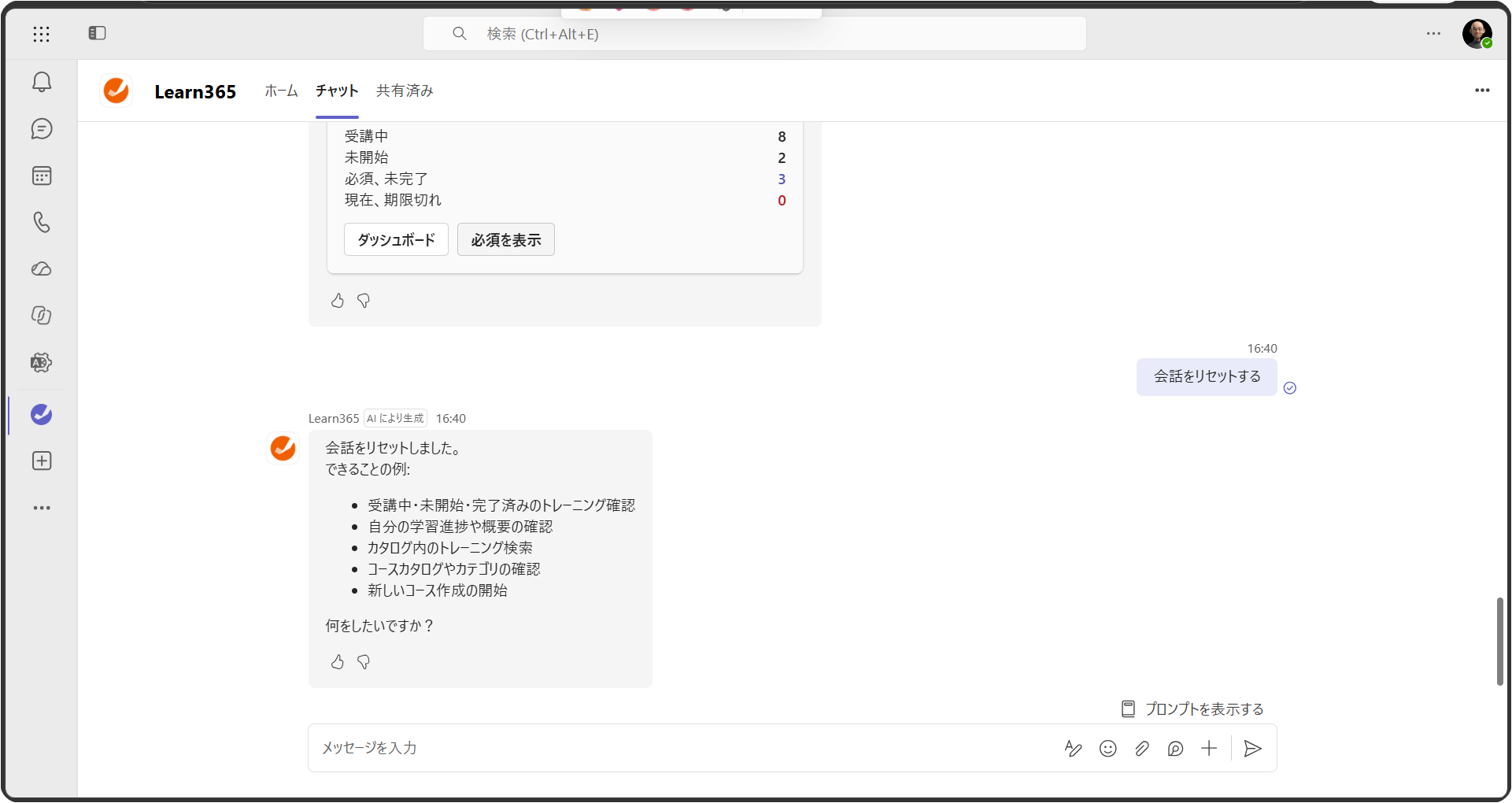
Task: Open Learn365 app options ellipsis
Action: tap(1482, 91)
